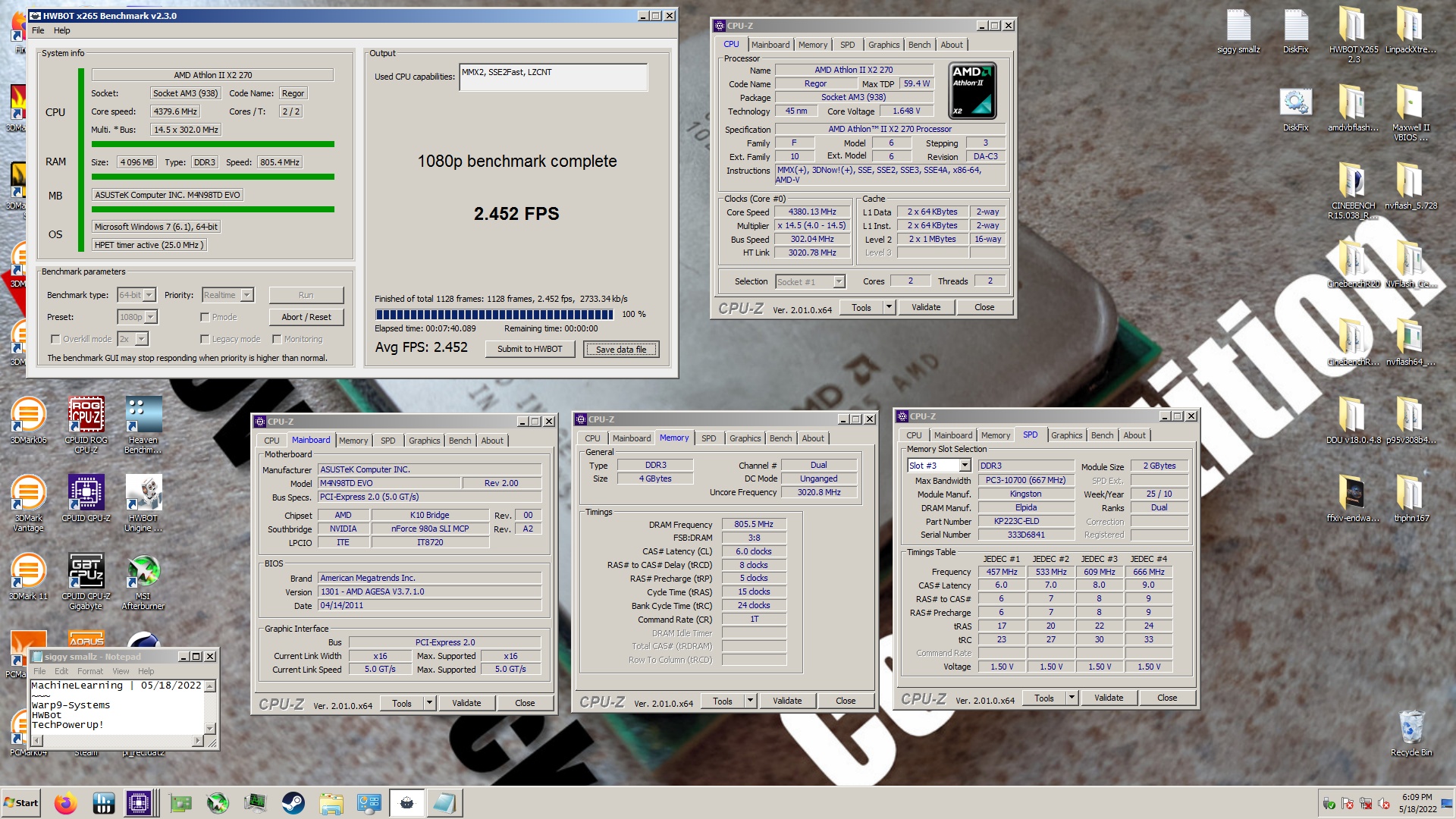Open the 3DMark 11 desktop shortcut
Viewport: 1456px width, 819px height.
pos(28,576)
